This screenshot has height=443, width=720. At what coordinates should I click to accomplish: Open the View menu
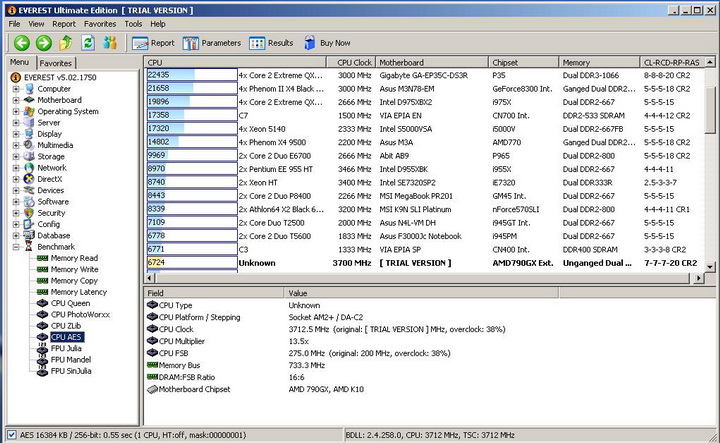(36, 24)
